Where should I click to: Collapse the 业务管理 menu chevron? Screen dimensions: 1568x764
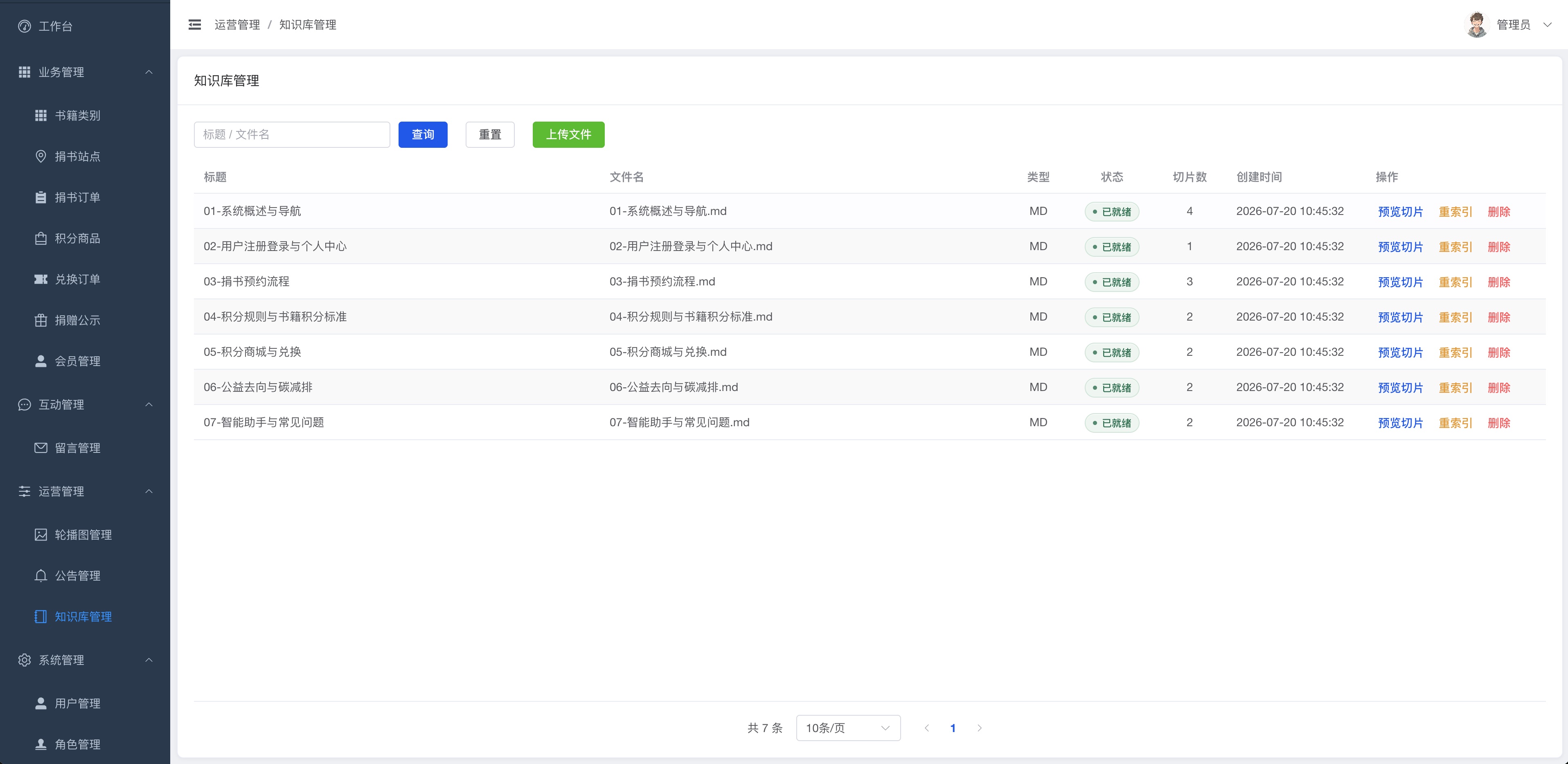(x=149, y=72)
